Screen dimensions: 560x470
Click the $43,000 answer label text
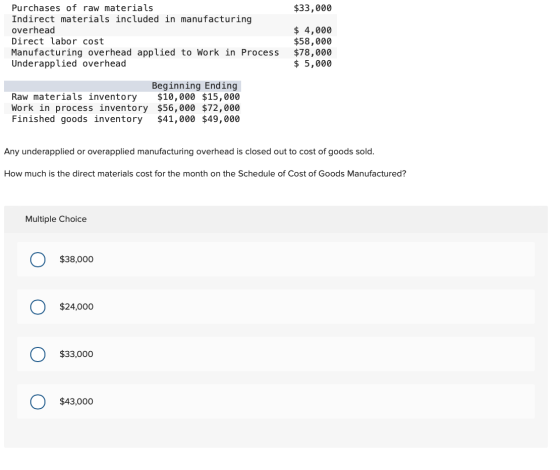tap(76, 401)
